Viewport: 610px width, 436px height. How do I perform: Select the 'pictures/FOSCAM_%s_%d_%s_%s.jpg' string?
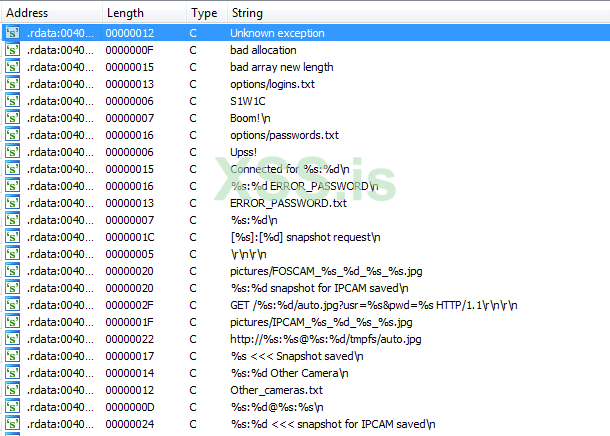[x=326, y=271]
